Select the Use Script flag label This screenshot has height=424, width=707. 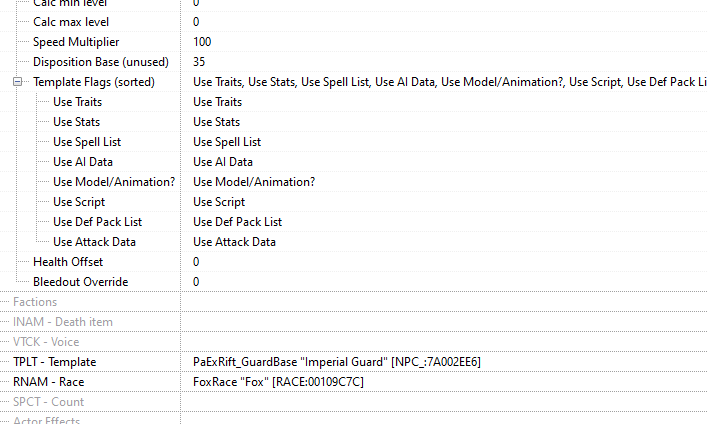click(x=79, y=202)
